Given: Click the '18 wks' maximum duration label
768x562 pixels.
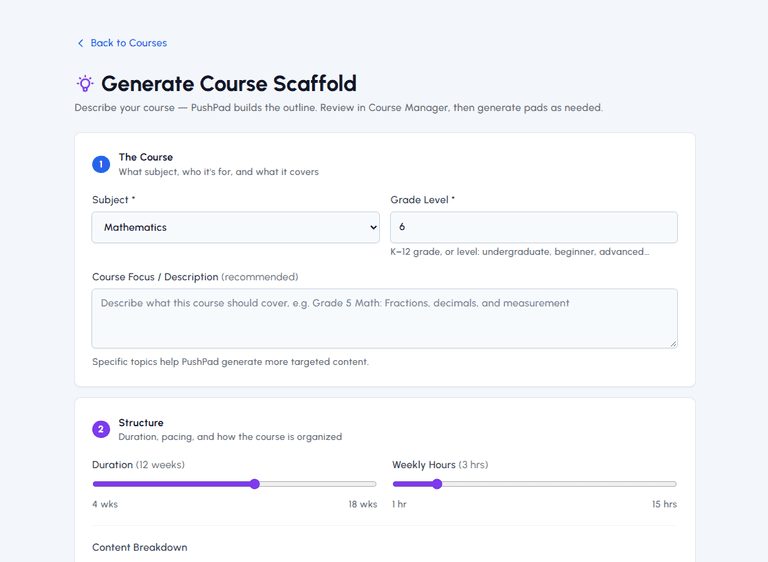Looking at the screenshot, I should (363, 504).
